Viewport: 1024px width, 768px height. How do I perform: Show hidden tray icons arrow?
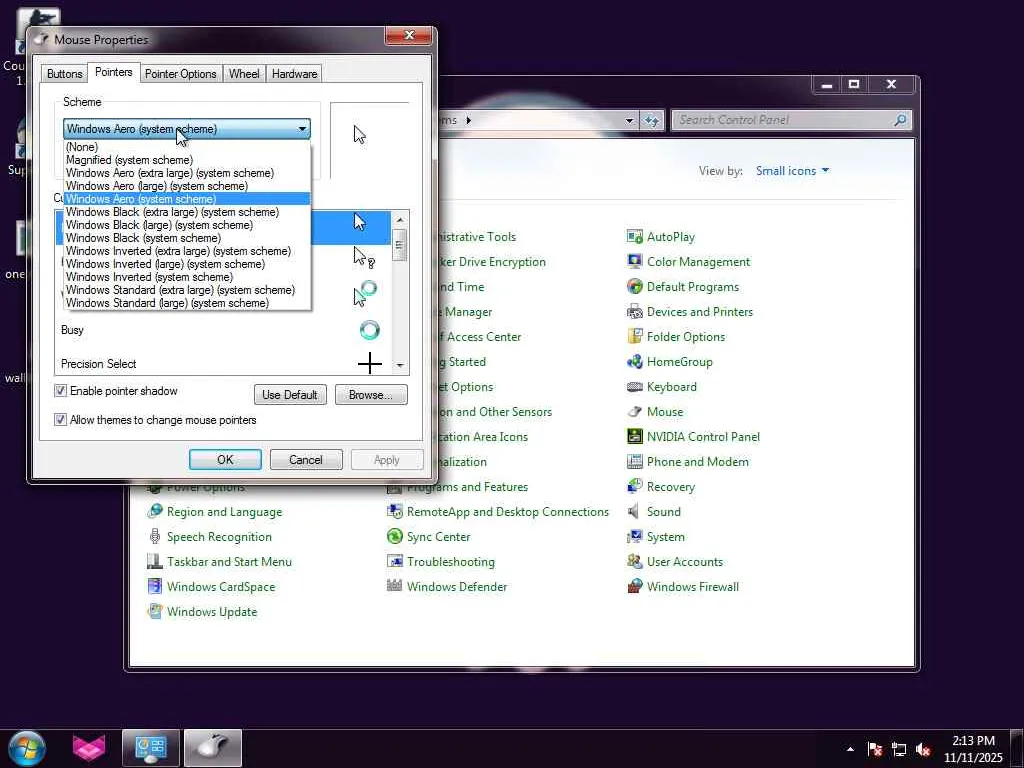850,749
